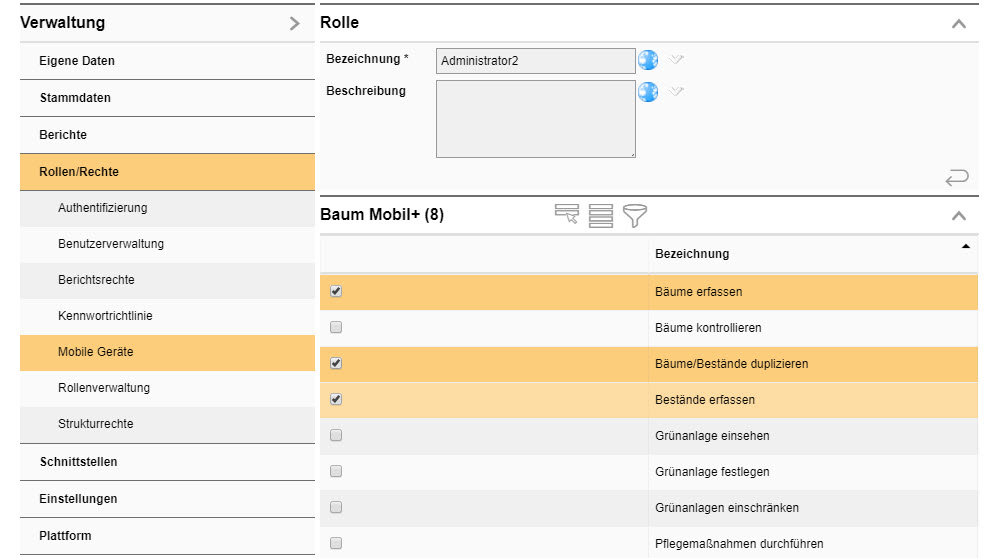1000x558 pixels.
Task: Click the Baum Mobil+ (8) panel title
Action: tap(382, 214)
